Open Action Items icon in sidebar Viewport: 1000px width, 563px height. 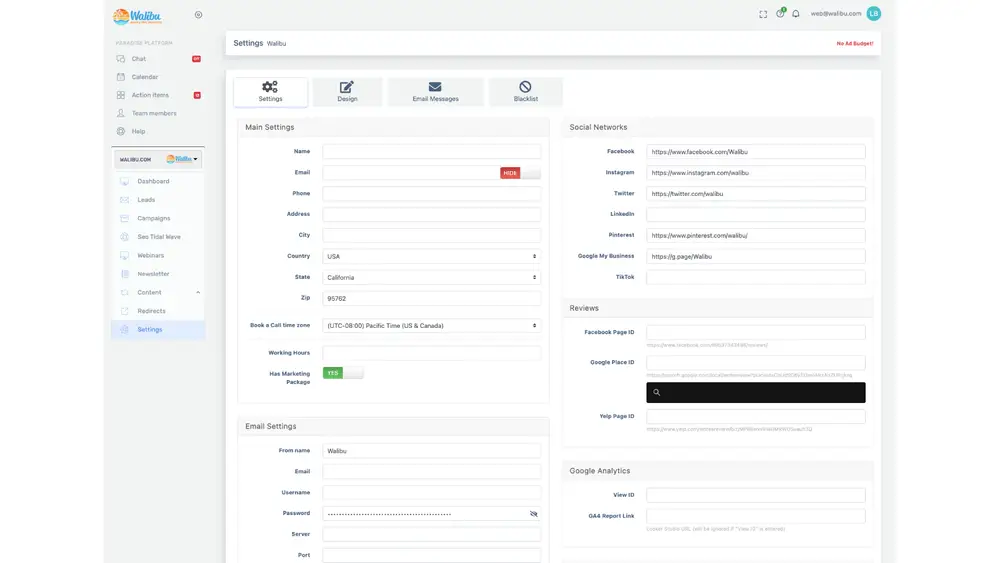121,95
